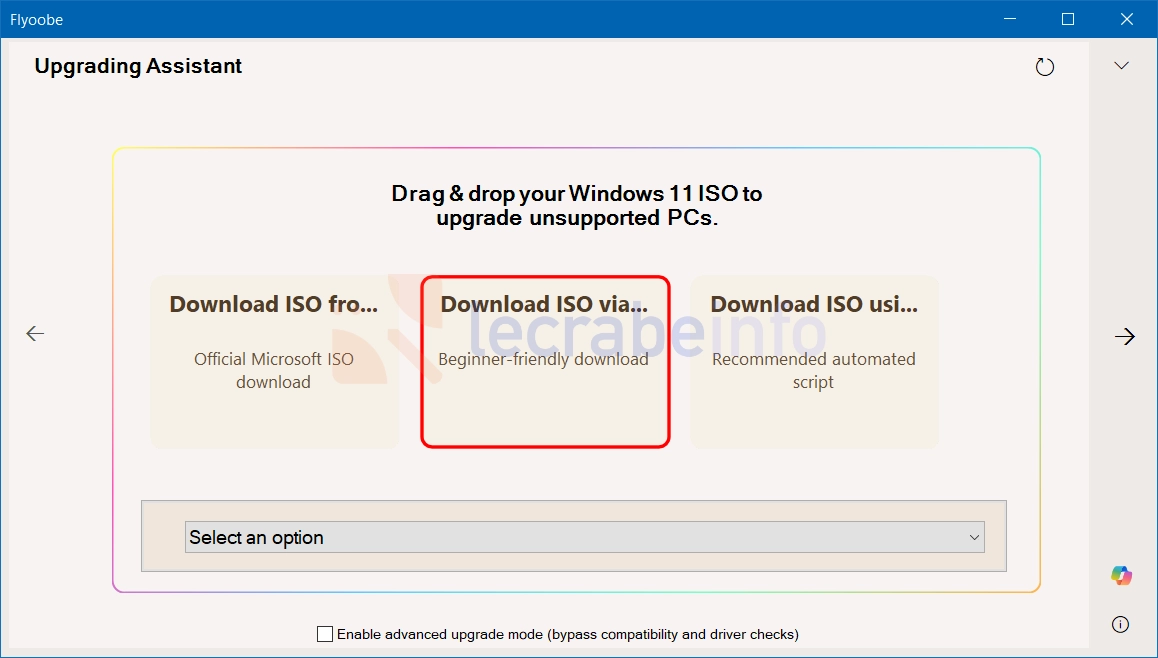Close the Flyoobe window
Screen dimensions: 1158x658
(x=1127, y=19)
